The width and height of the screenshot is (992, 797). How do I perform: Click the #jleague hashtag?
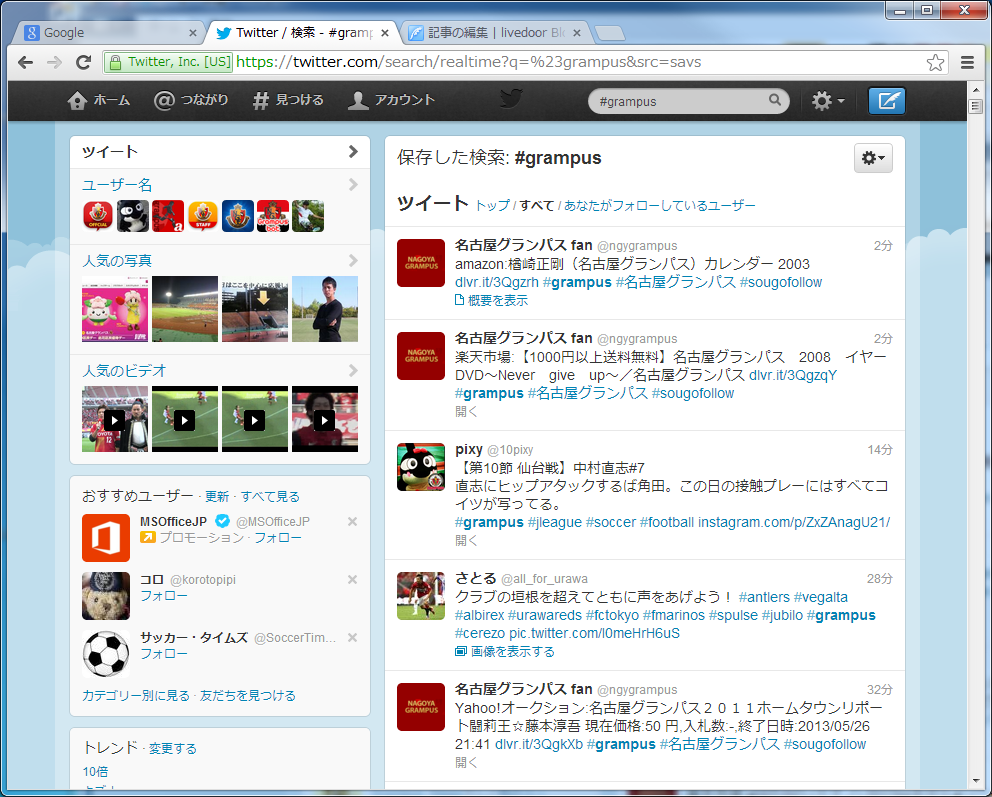(555, 522)
